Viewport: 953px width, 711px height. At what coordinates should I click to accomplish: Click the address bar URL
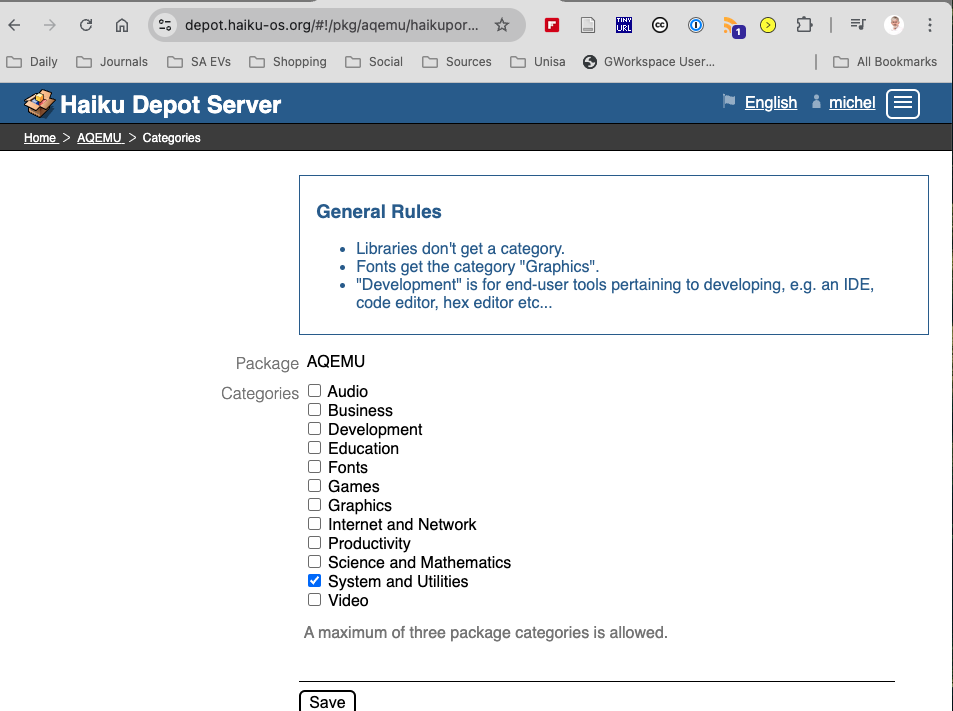(x=331, y=25)
